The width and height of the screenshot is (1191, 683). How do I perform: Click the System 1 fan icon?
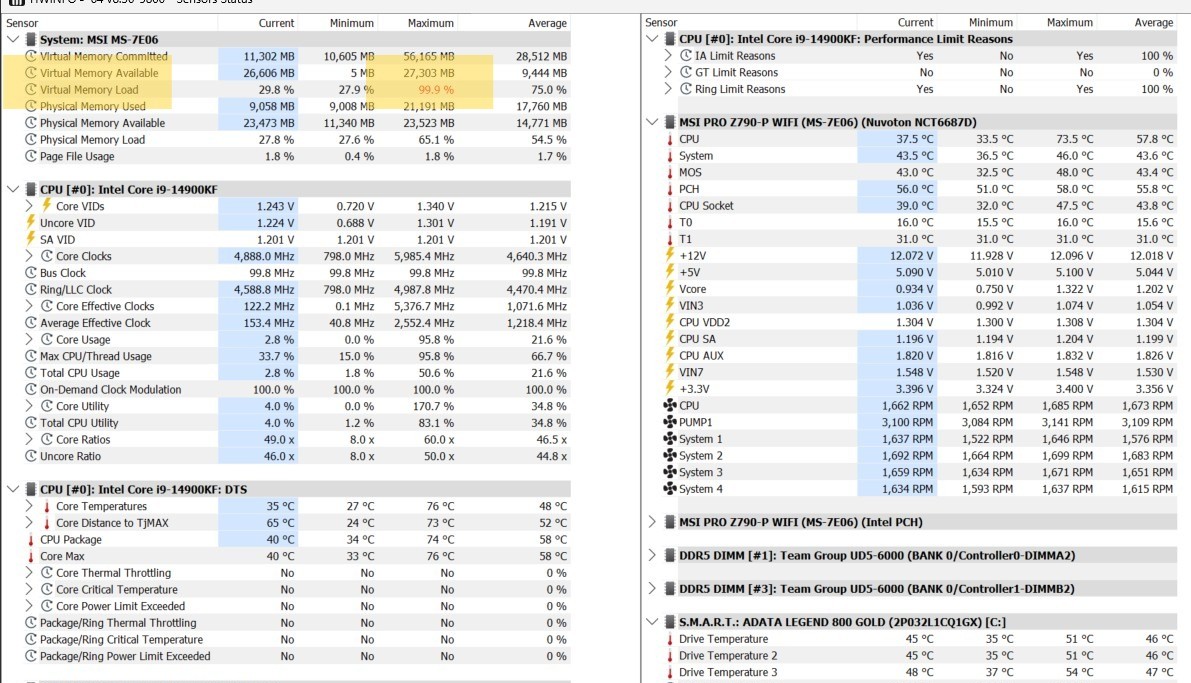point(670,439)
